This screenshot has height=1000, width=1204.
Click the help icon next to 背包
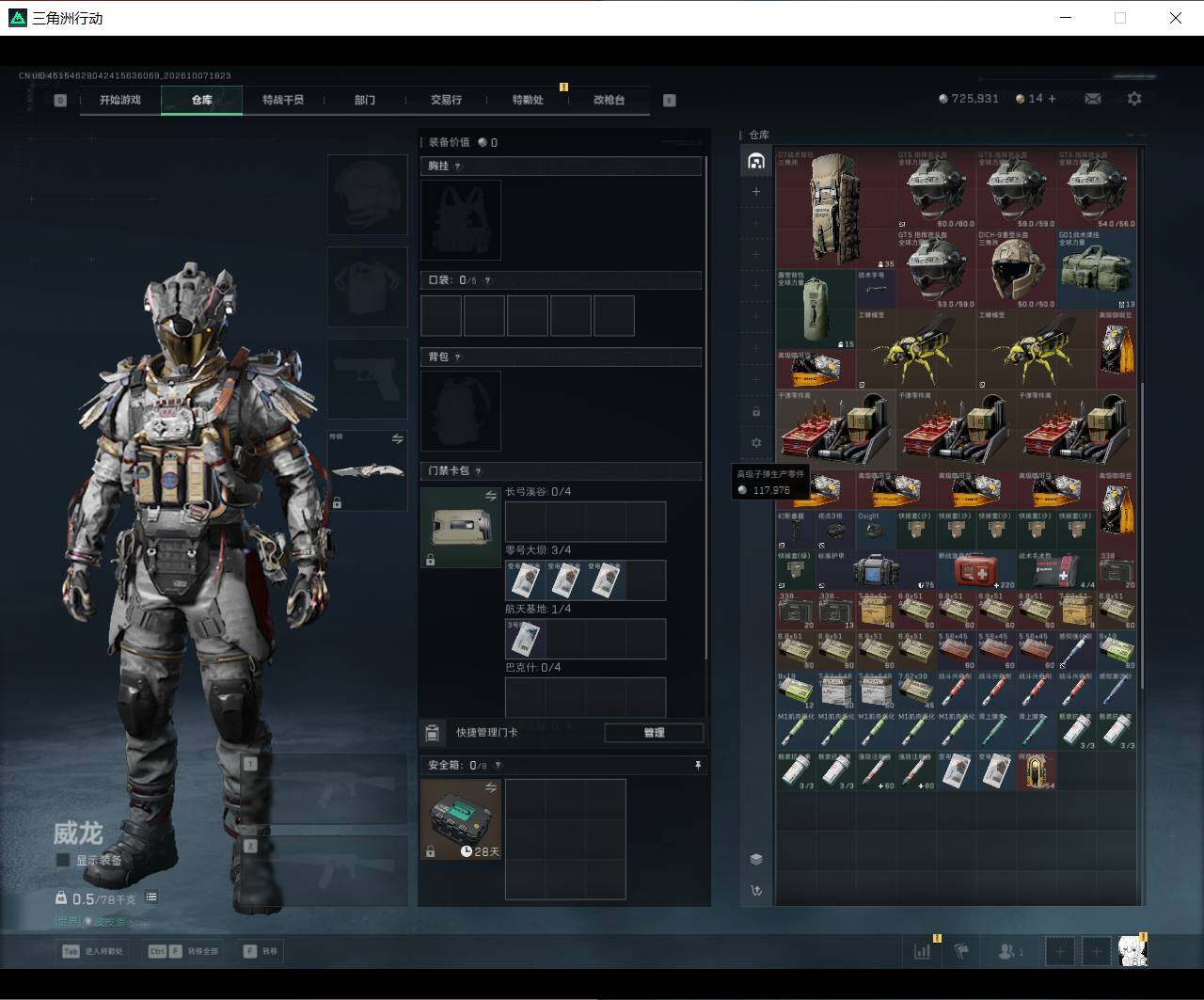tap(458, 357)
